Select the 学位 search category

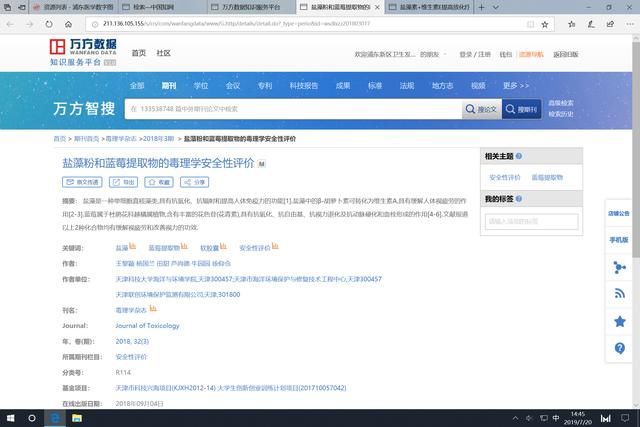[201, 86]
